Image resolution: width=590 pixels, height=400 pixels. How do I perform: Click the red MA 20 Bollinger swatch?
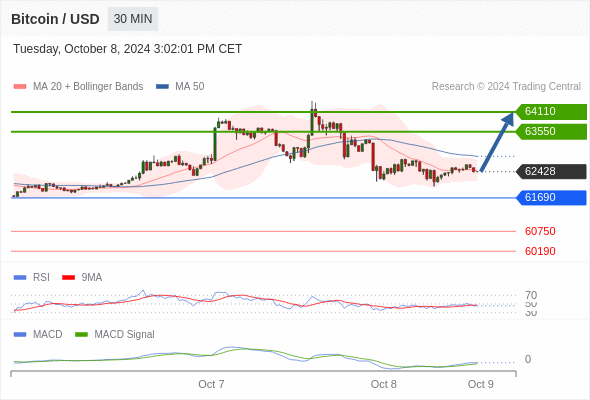pos(20,87)
